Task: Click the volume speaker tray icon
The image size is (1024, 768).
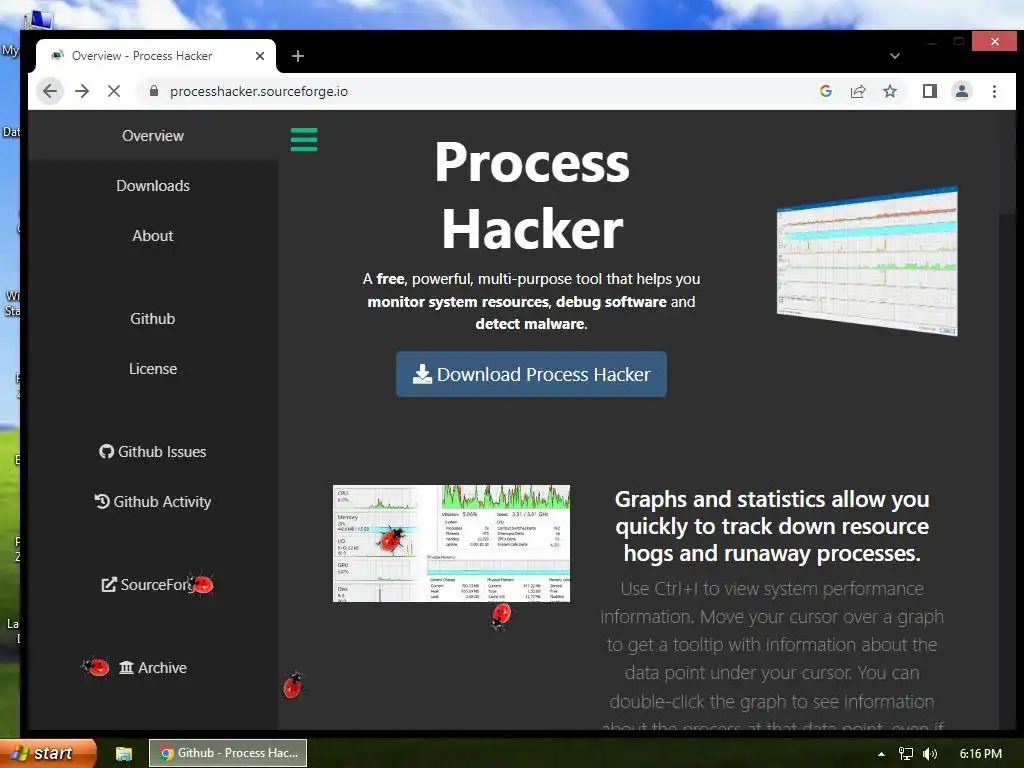Action: tap(930, 754)
